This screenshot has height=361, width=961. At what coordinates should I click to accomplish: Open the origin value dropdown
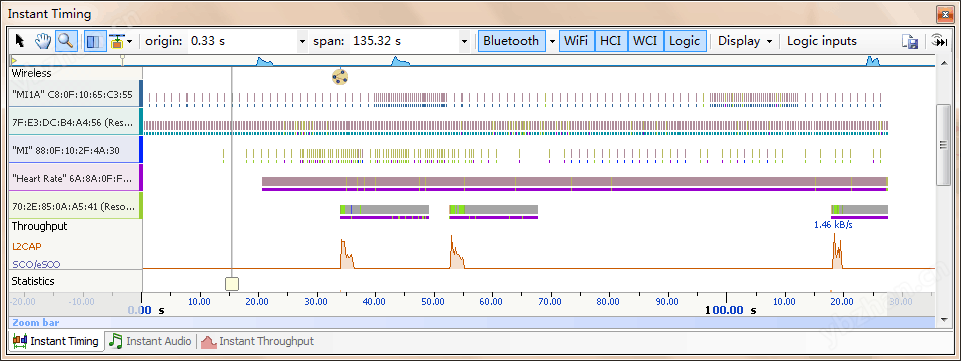pos(302,42)
